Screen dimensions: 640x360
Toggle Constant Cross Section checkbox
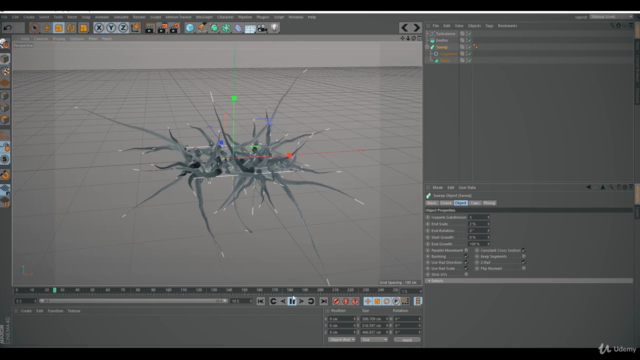pyautogui.click(x=524, y=250)
